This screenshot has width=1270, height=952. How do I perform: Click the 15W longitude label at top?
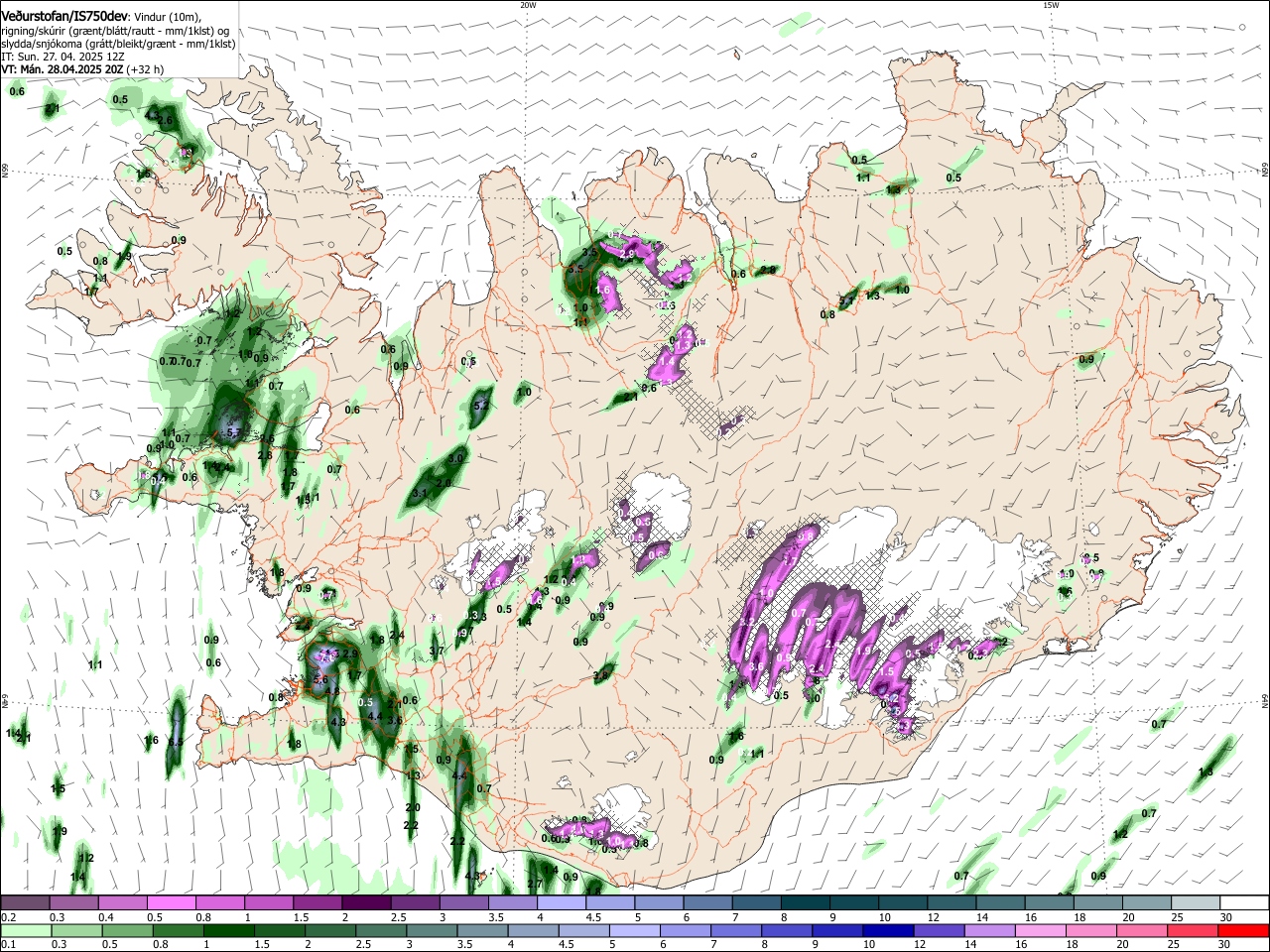point(1051,5)
